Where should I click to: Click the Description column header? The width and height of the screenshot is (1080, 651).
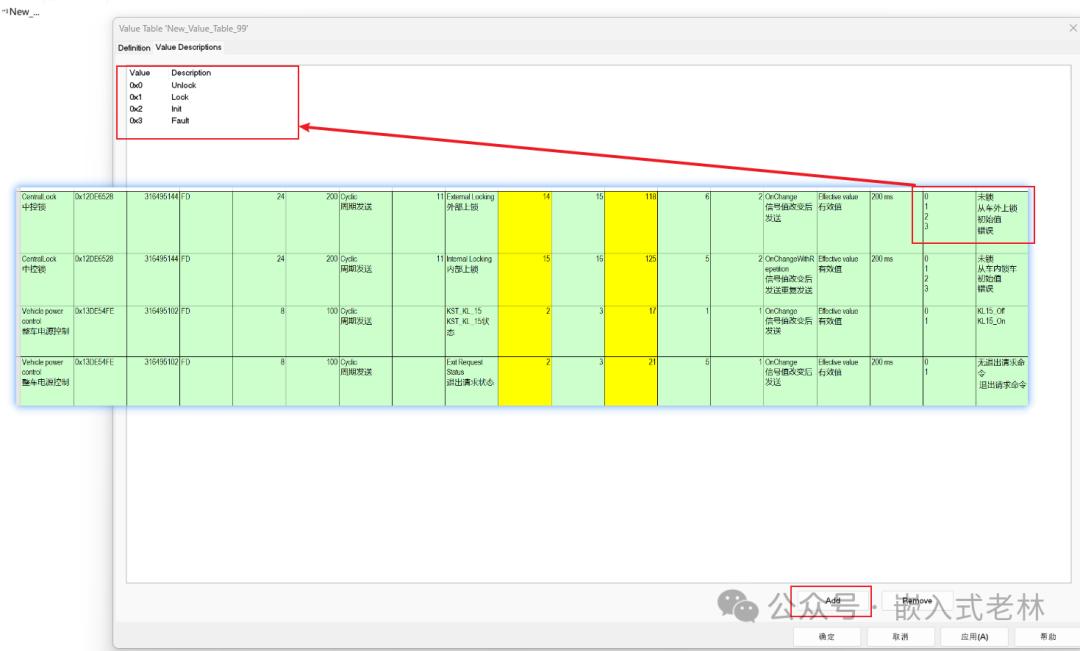tap(191, 73)
